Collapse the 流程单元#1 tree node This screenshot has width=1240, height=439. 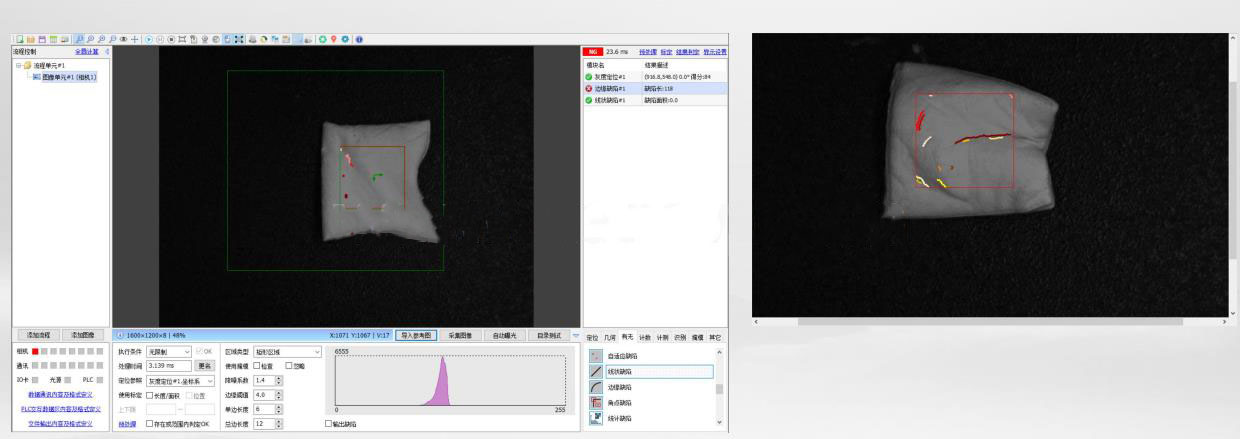(x=18, y=65)
